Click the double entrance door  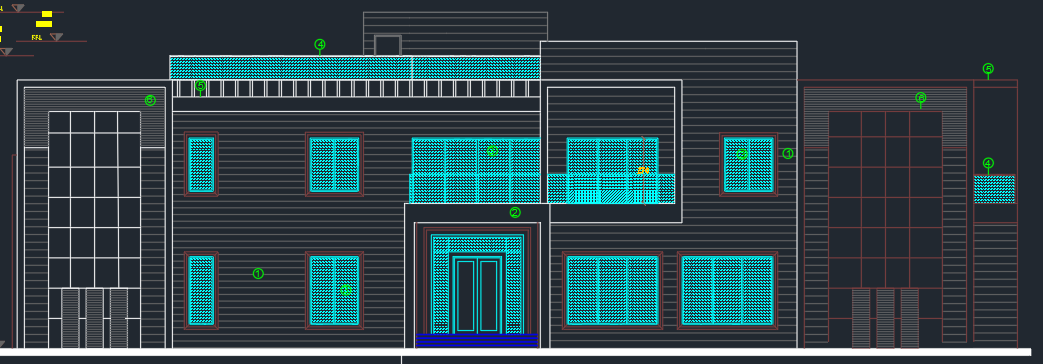pos(476,295)
